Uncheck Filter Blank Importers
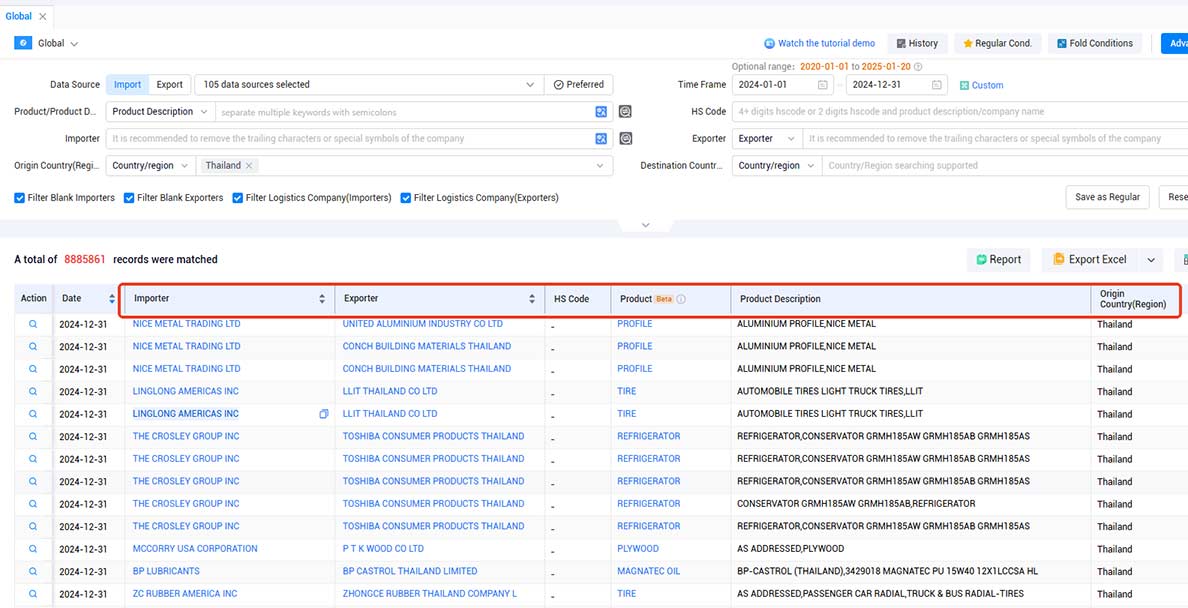The width and height of the screenshot is (1188, 608). 20,198
